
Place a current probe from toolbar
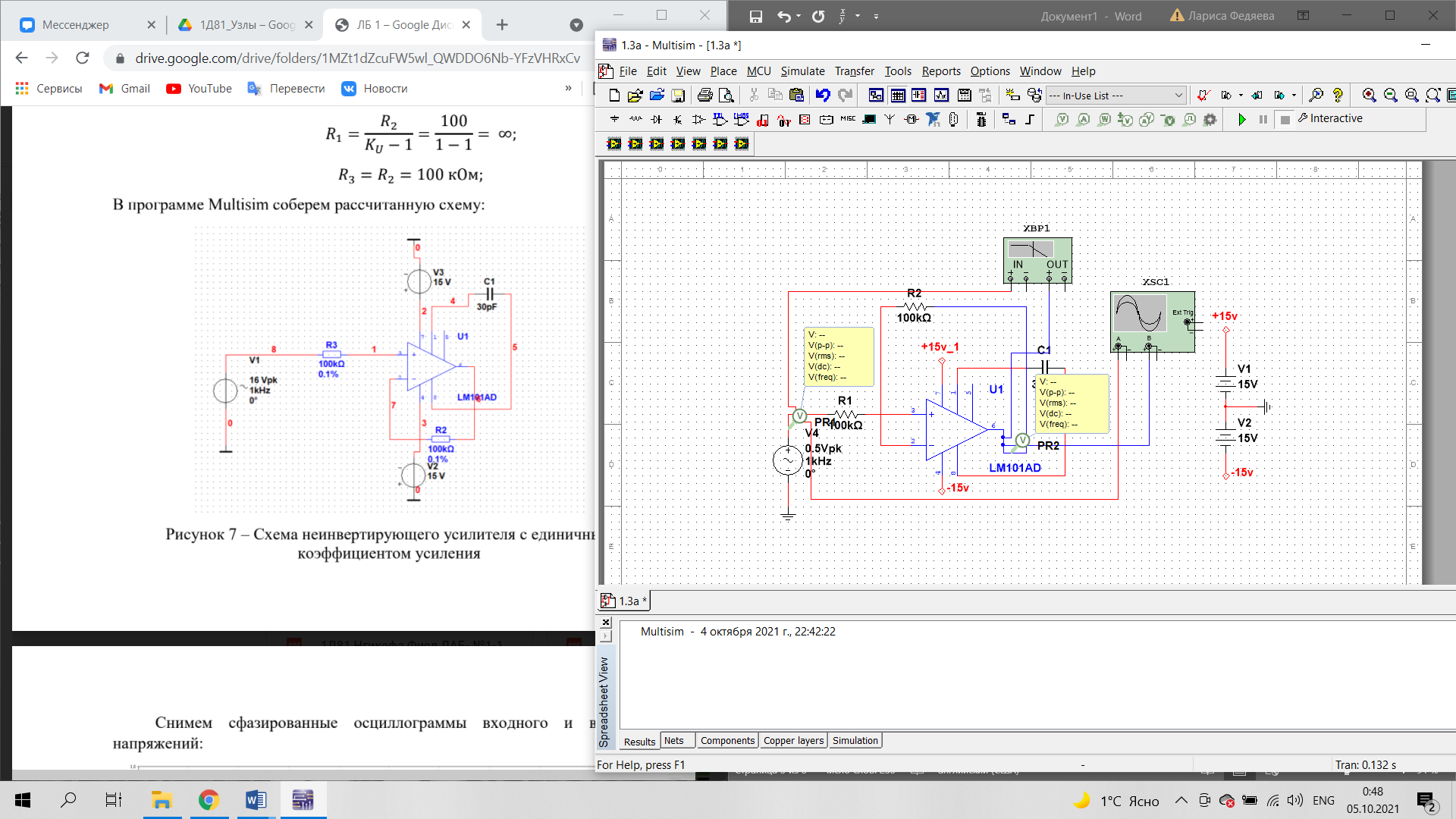point(1084,119)
